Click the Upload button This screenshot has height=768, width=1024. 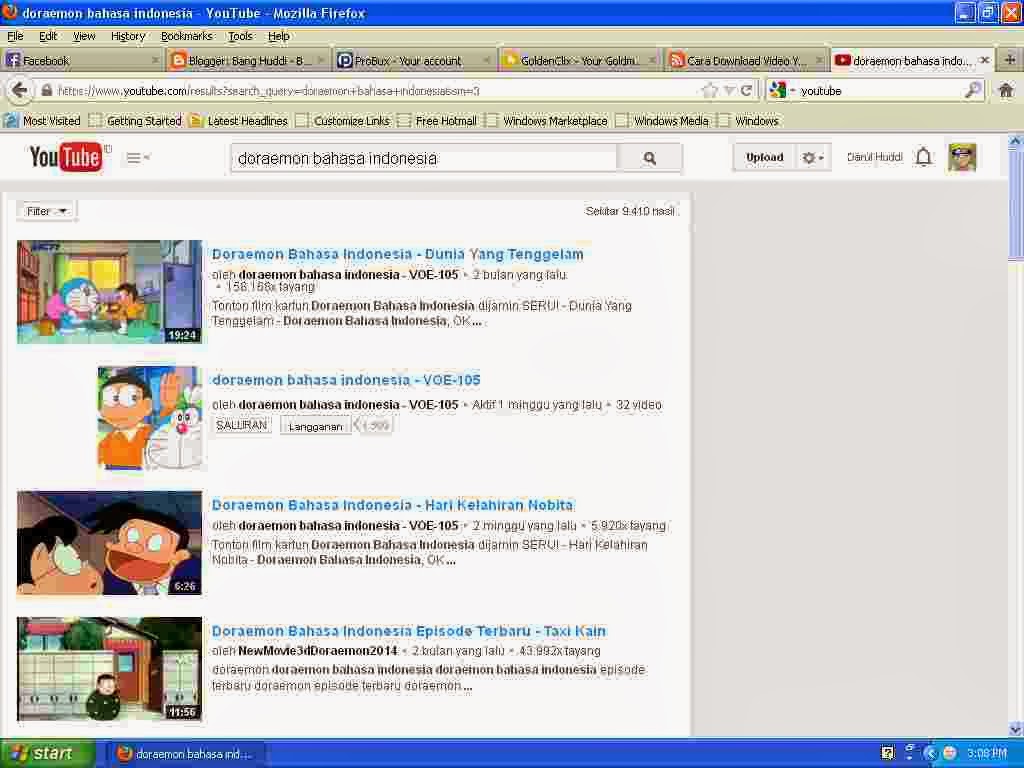pos(764,157)
